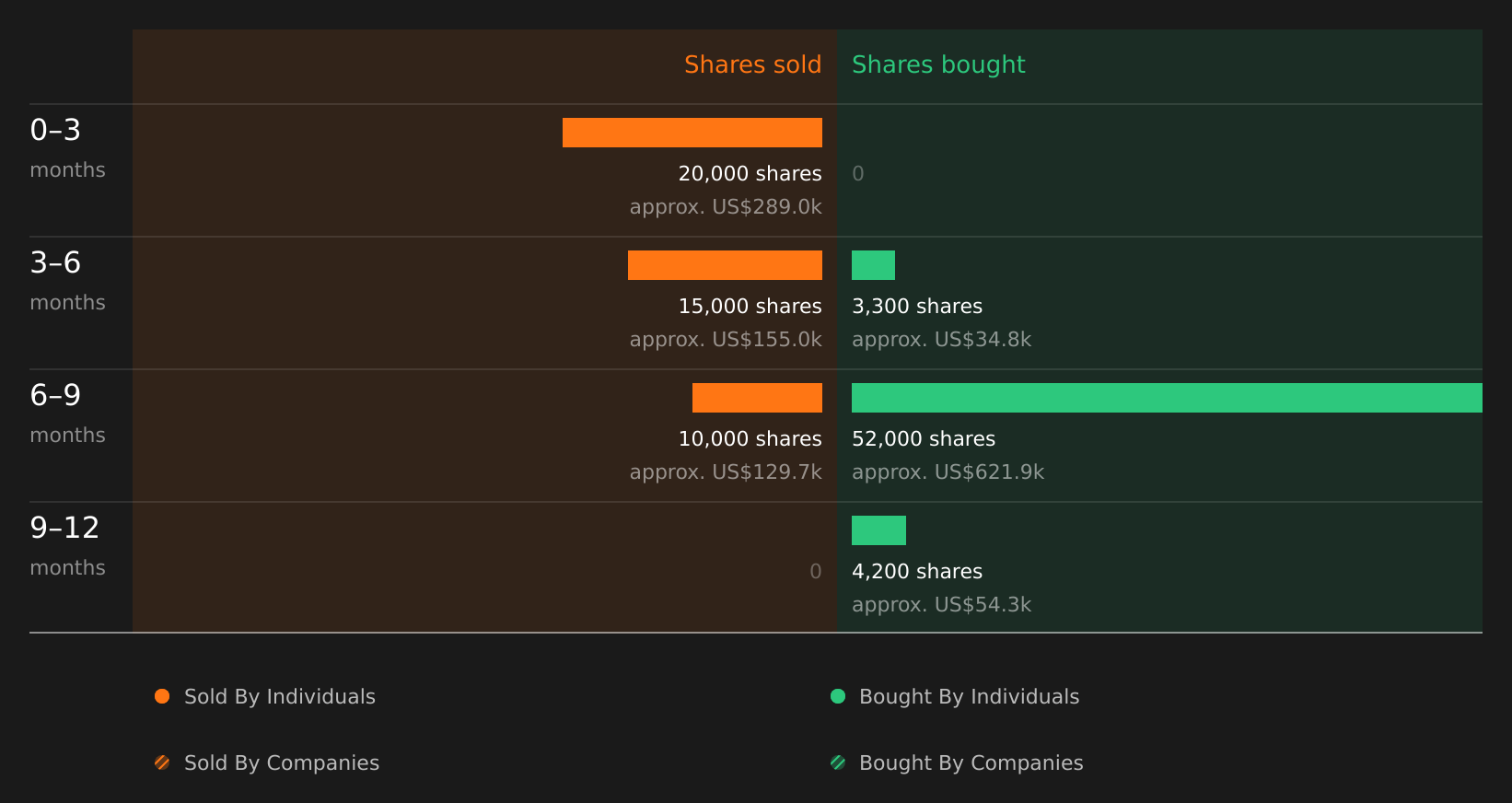
Task: Click the 0–3 months row label
Action: tap(67, 148)
